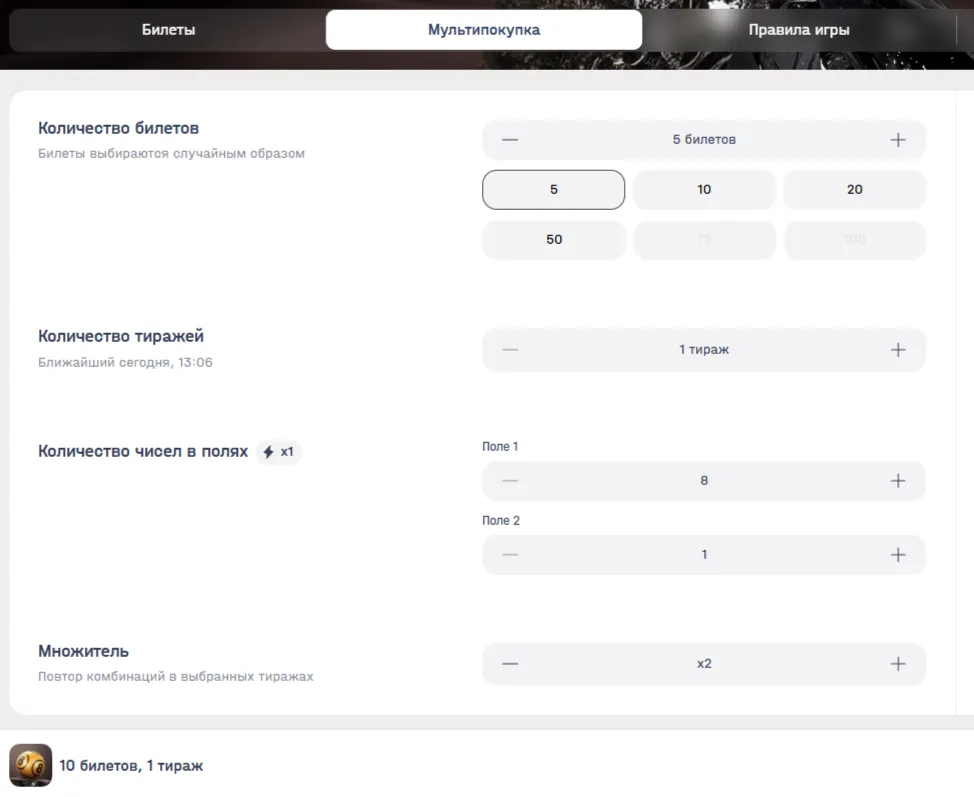Click the Поле 1 value 8
974x797 pixels.
click(x=704, y=481)
